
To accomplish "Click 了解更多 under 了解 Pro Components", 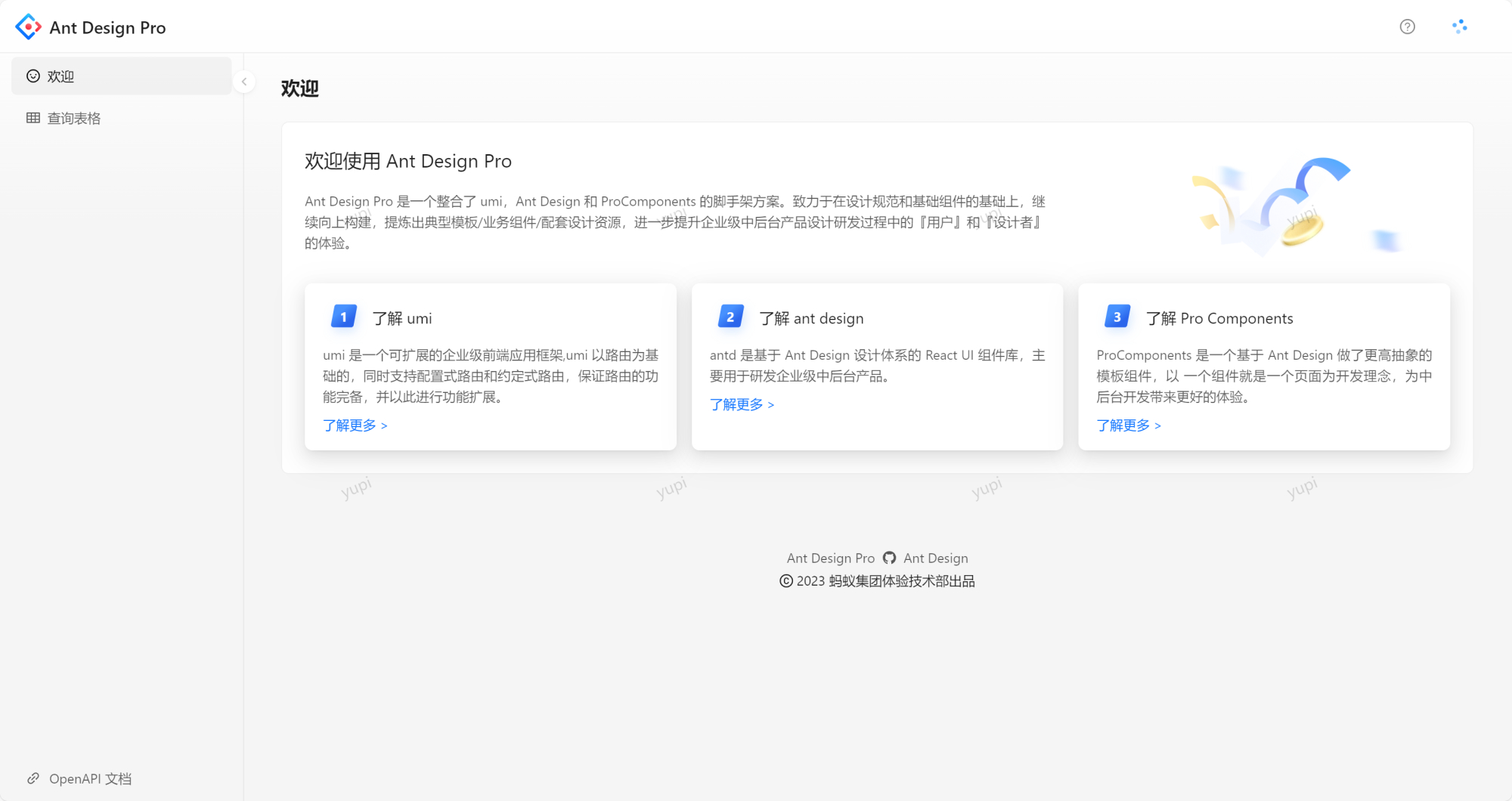I will (x=1129, y=425).
